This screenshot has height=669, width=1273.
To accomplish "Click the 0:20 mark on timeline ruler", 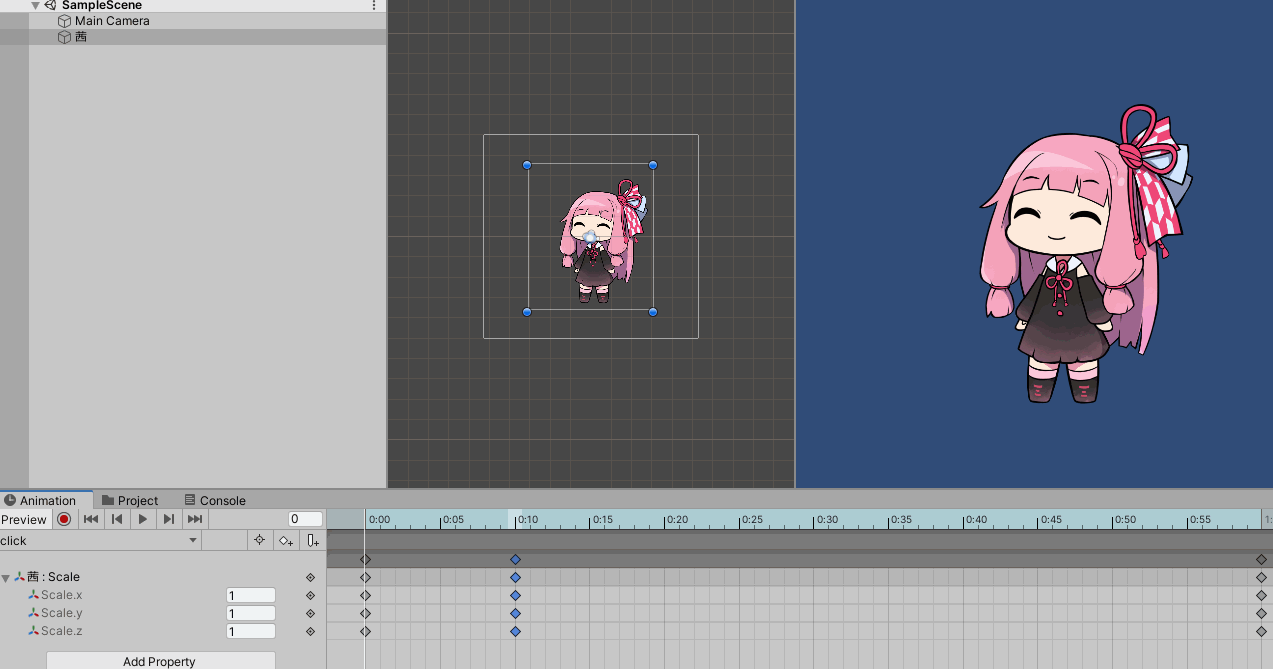I will [677, 520].
